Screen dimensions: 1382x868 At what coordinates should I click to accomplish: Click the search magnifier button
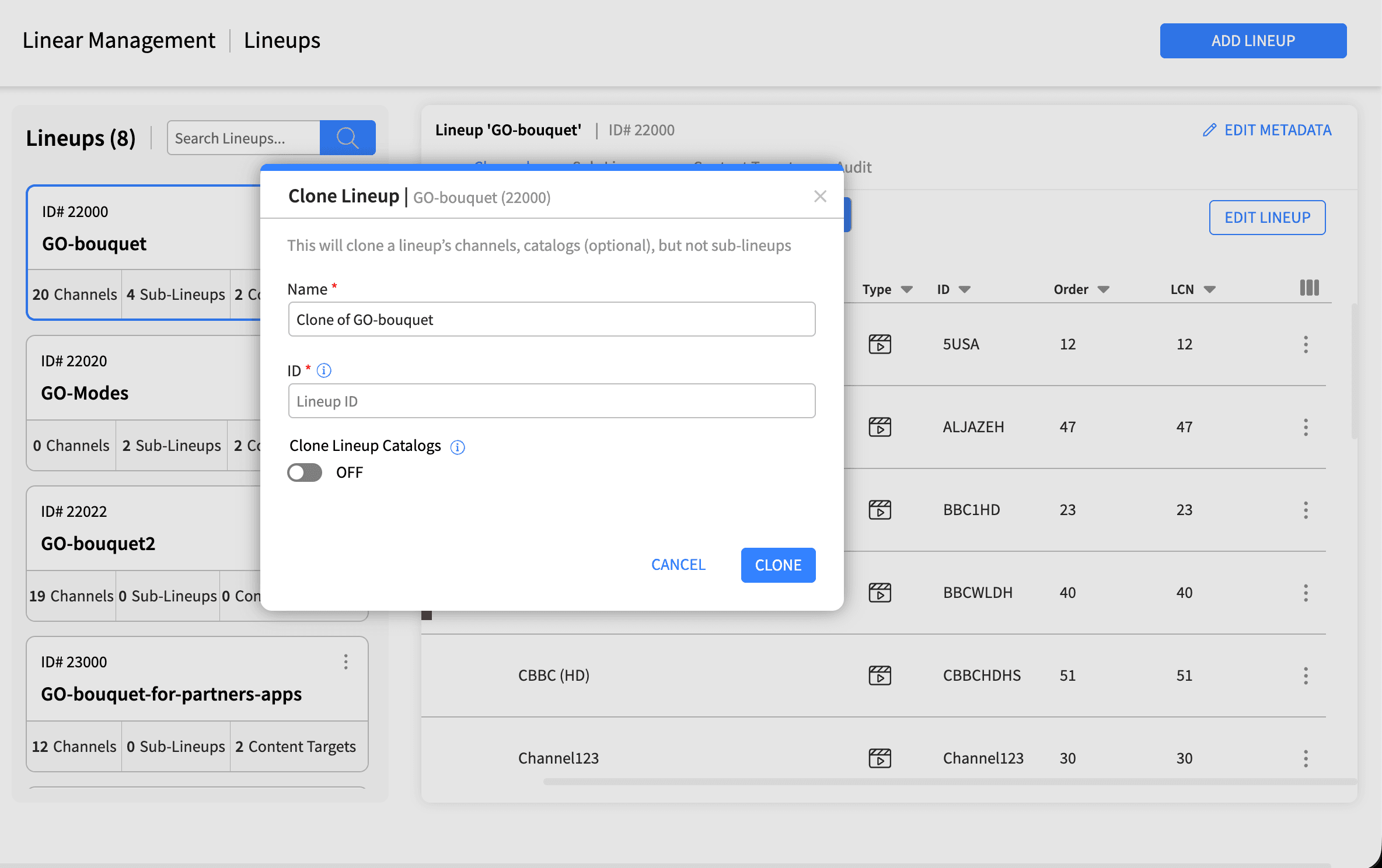(x=347, y=138)
